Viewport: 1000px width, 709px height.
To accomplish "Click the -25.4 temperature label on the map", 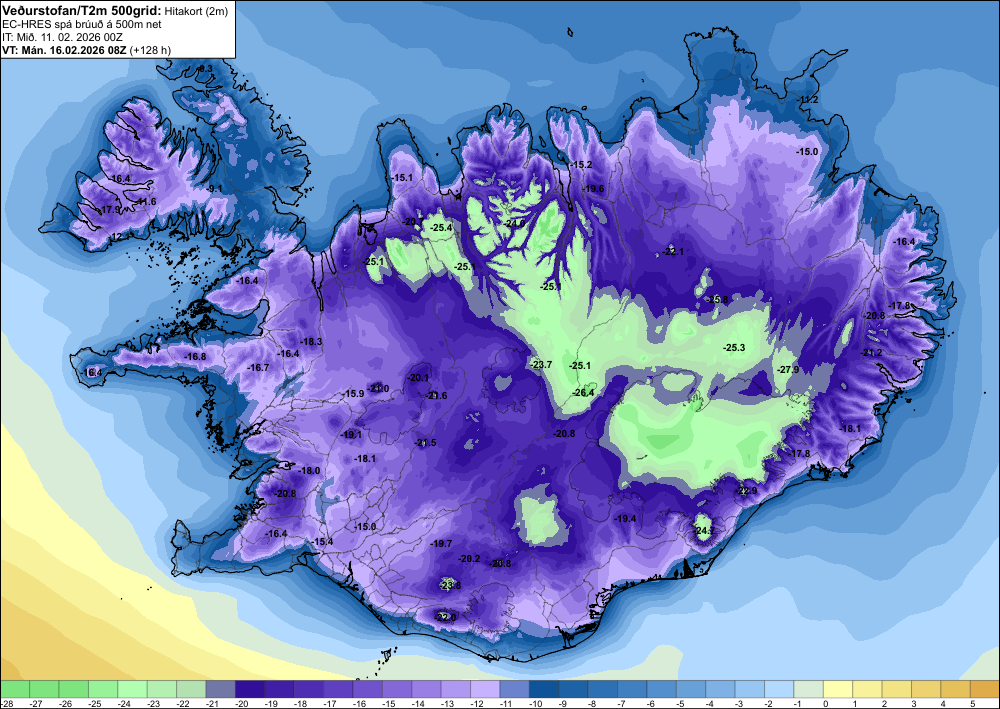I will click(x=441, y=228).
